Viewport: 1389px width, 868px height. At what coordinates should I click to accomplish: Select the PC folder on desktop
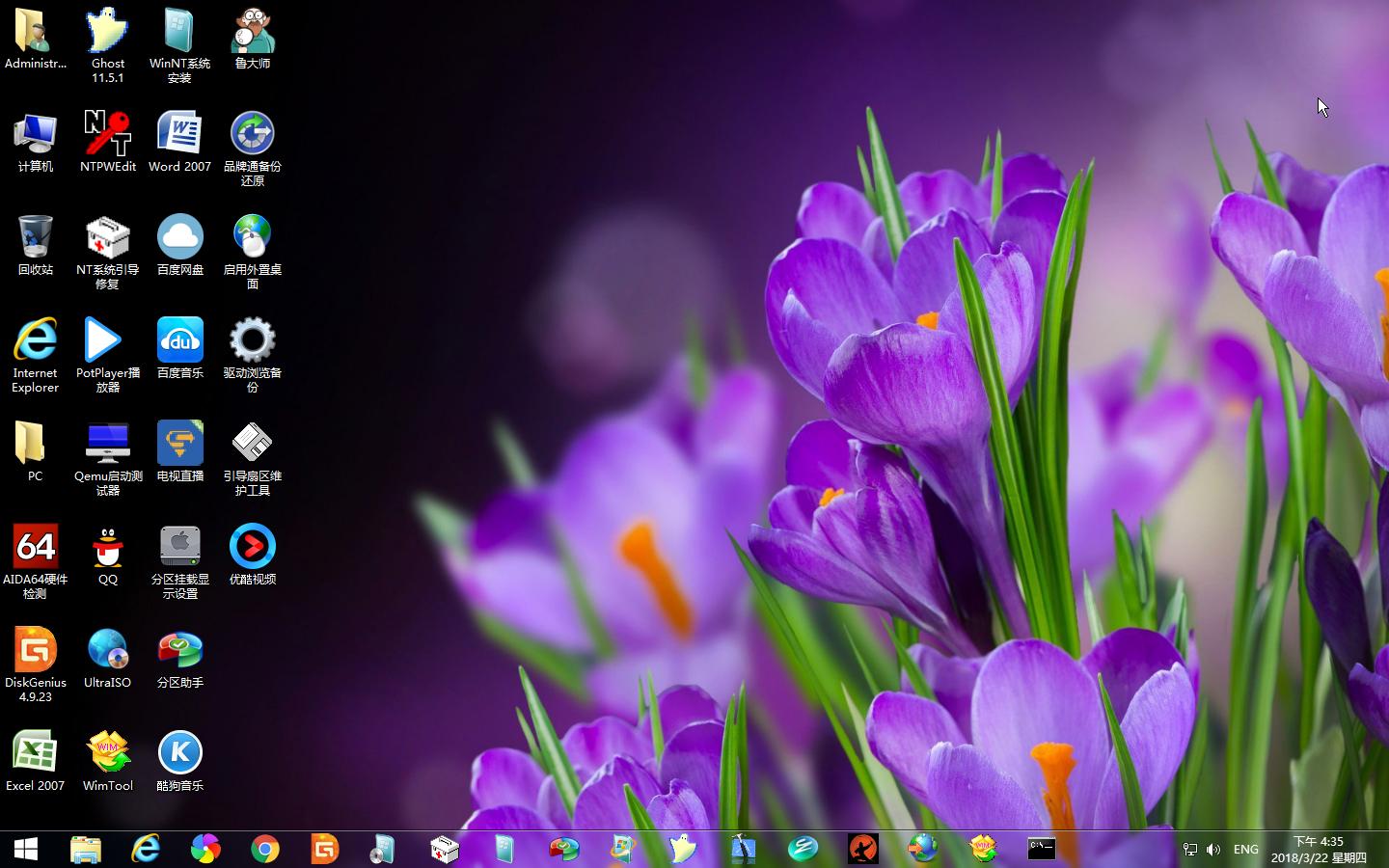[36, 452]
